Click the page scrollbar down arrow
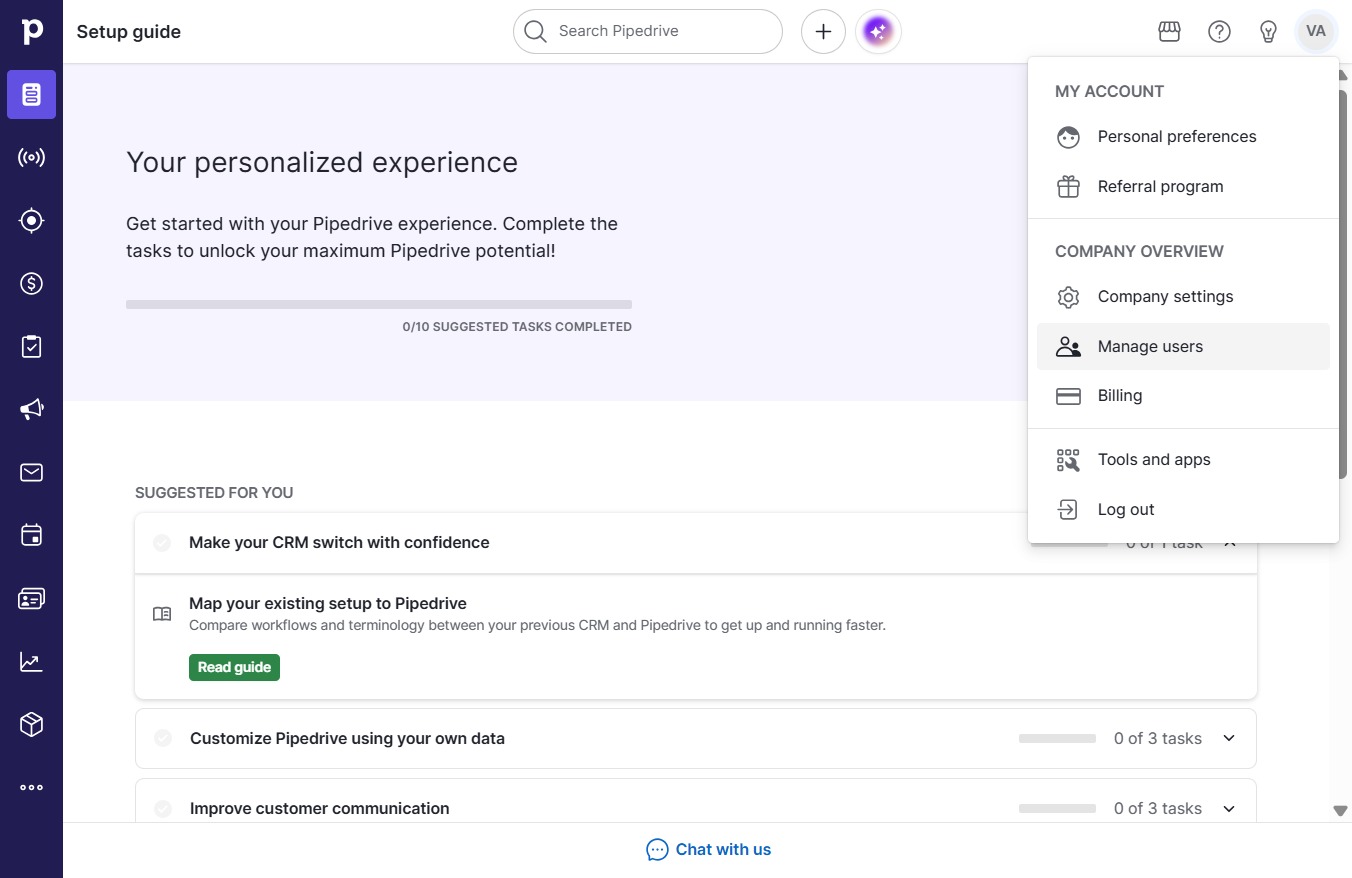 1341,811
